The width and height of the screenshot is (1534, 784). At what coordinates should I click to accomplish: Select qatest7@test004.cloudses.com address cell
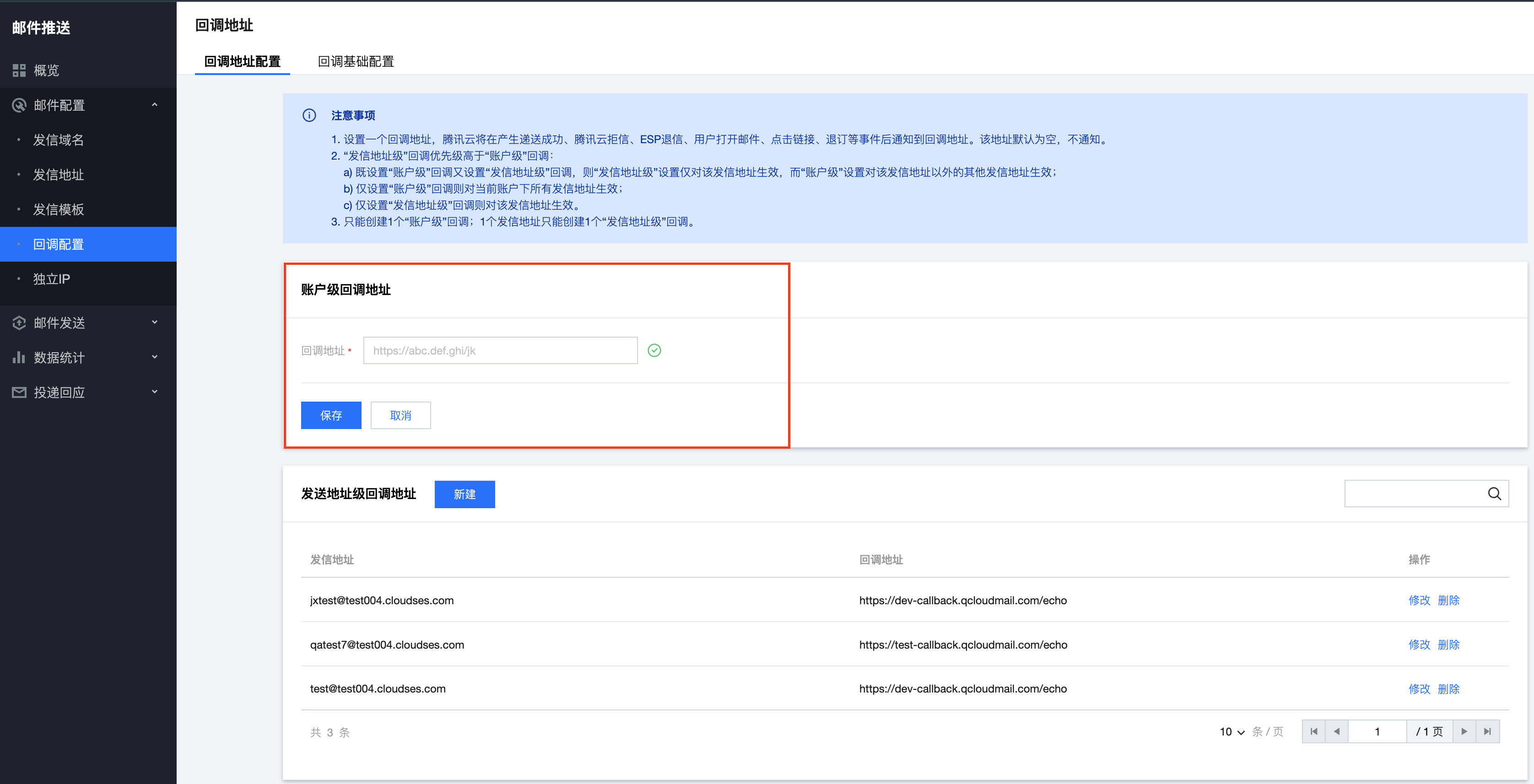point(387,644)
